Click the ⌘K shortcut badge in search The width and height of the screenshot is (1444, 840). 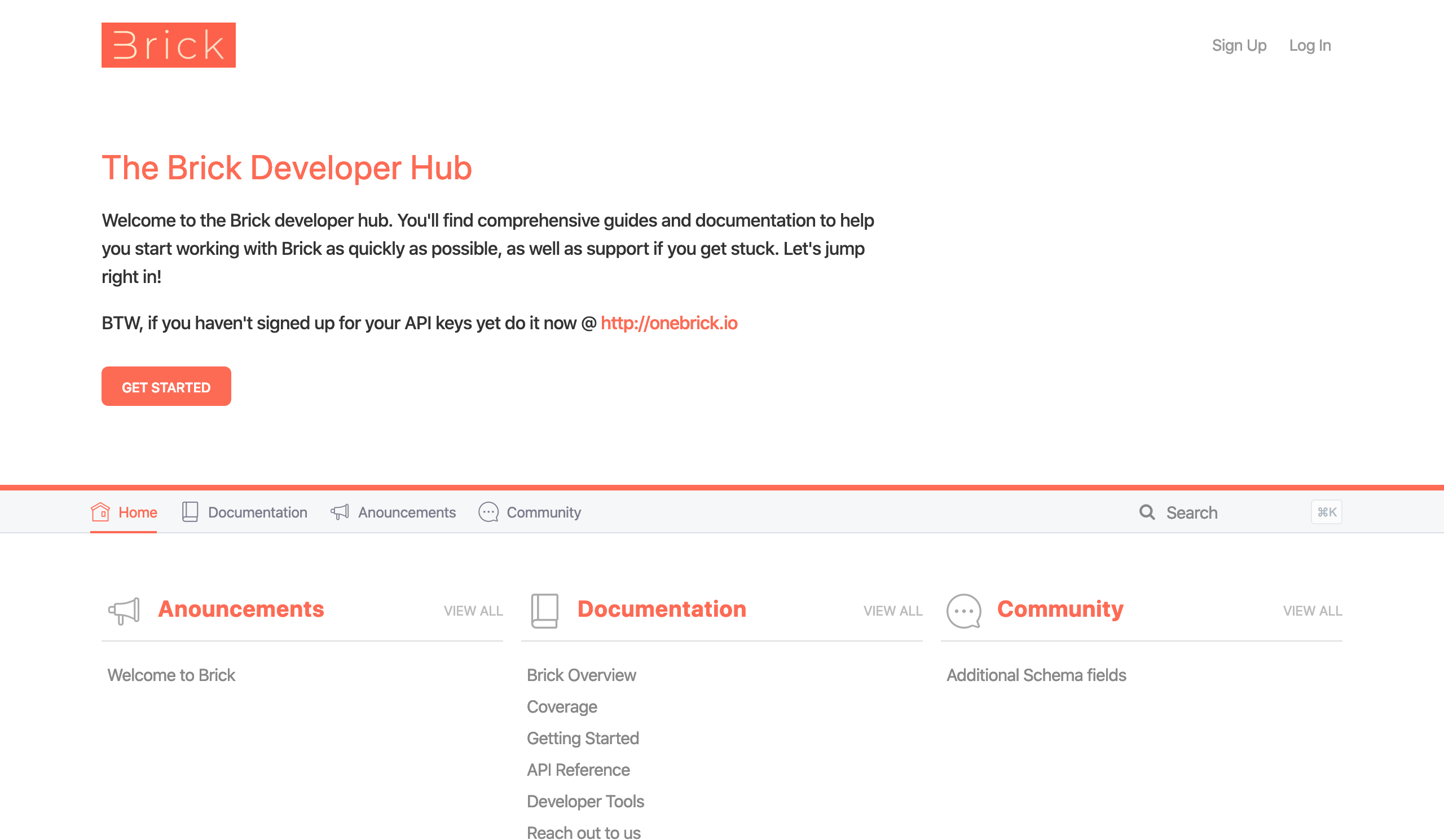click(x=1327, y=512)
